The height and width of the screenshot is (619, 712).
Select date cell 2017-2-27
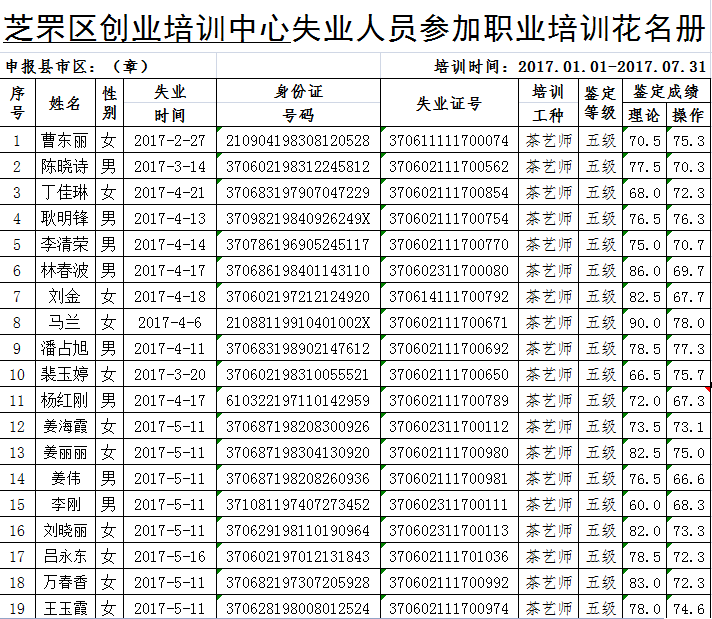[x=170, y=140]
